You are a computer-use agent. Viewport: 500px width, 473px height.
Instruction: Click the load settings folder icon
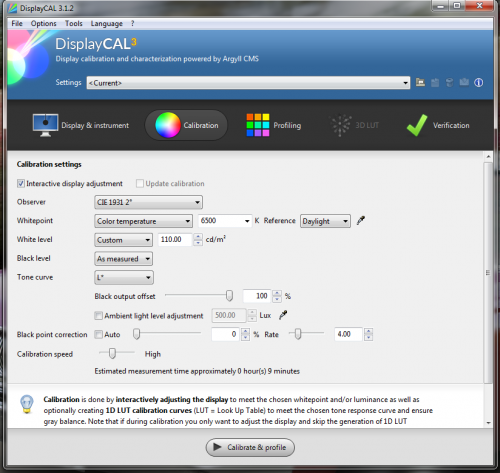[420, 82]
